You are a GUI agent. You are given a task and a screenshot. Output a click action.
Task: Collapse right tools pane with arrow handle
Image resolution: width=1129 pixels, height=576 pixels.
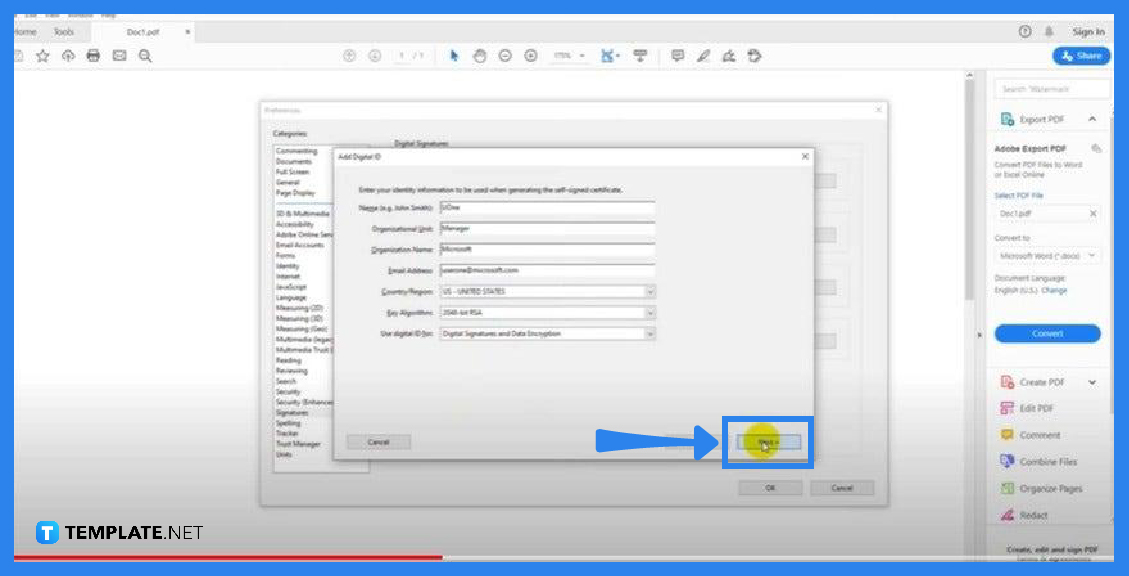pos(979,335)
